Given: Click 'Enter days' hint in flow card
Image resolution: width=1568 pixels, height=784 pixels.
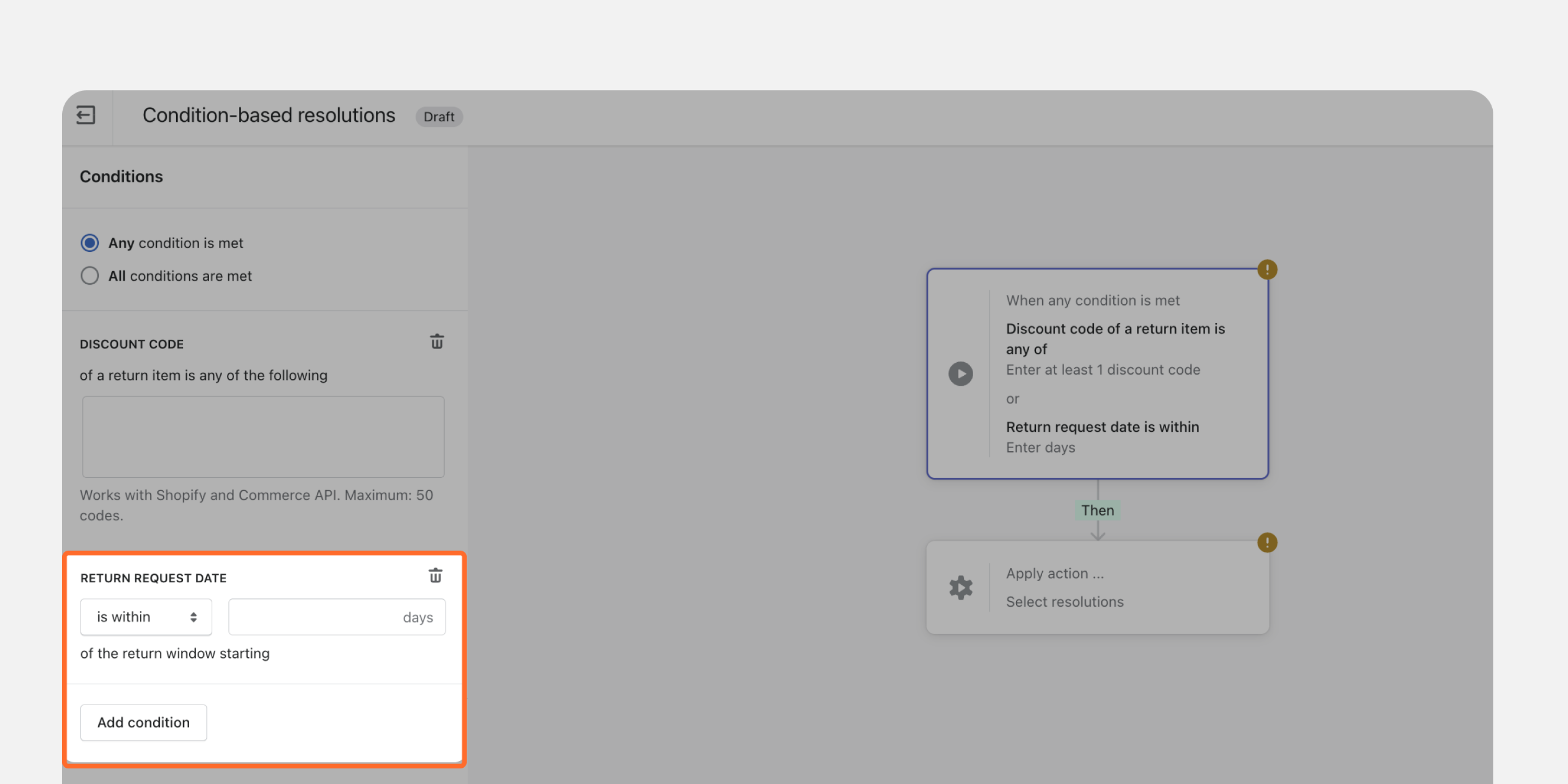Looking at the screenshot, I should coord(1040,447).
